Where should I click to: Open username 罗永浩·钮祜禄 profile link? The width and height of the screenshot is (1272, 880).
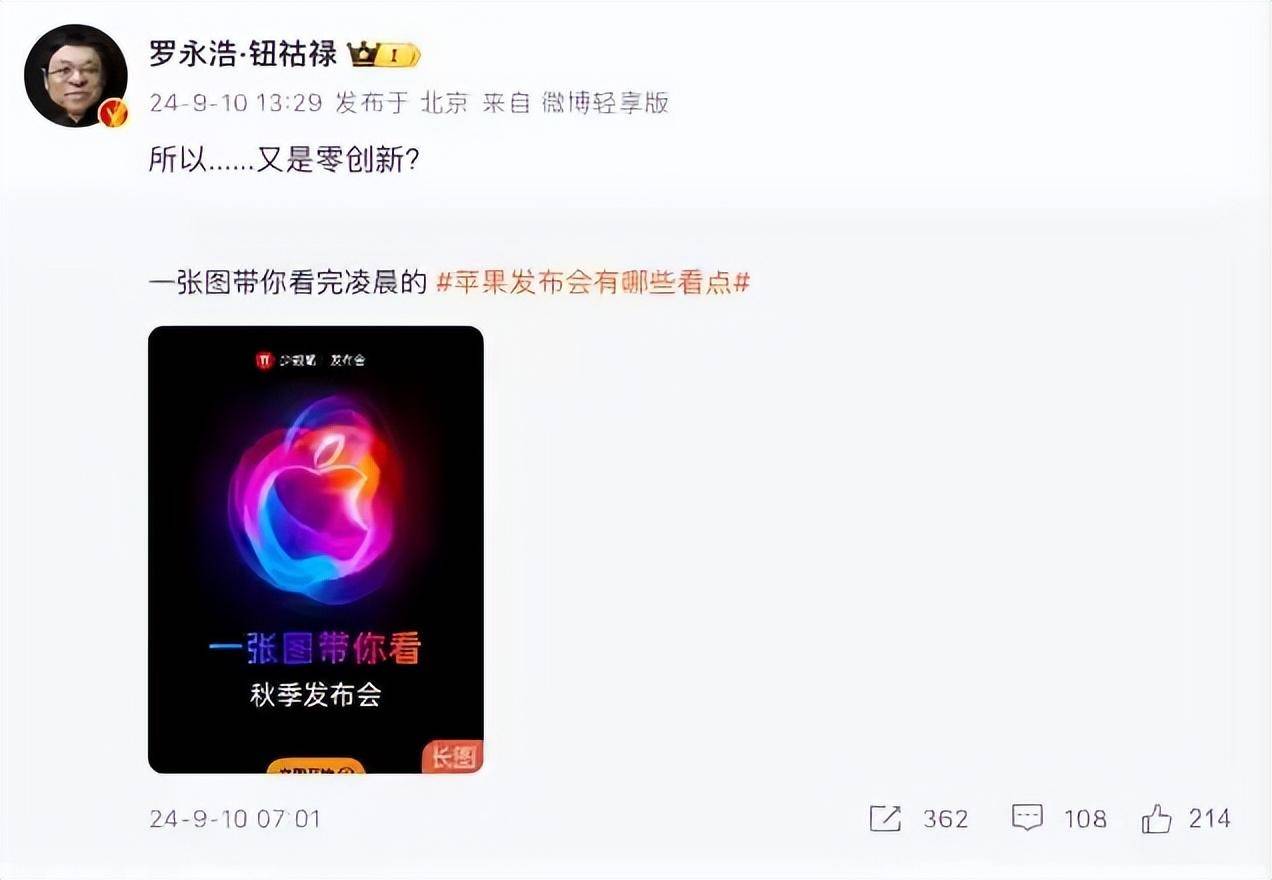click(243, 54)
